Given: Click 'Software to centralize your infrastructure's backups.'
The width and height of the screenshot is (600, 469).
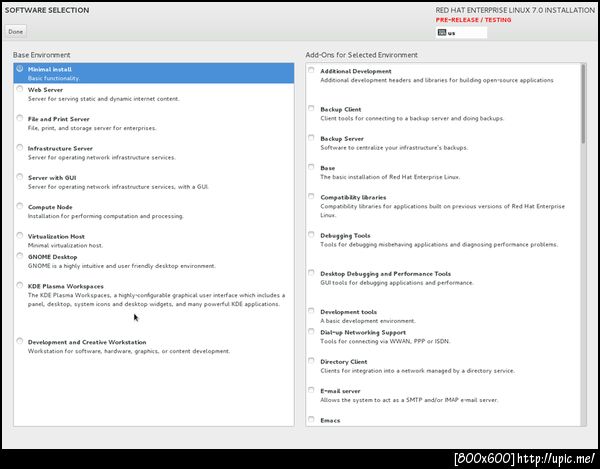Looking at the screenshot, I should coord(394,148).
